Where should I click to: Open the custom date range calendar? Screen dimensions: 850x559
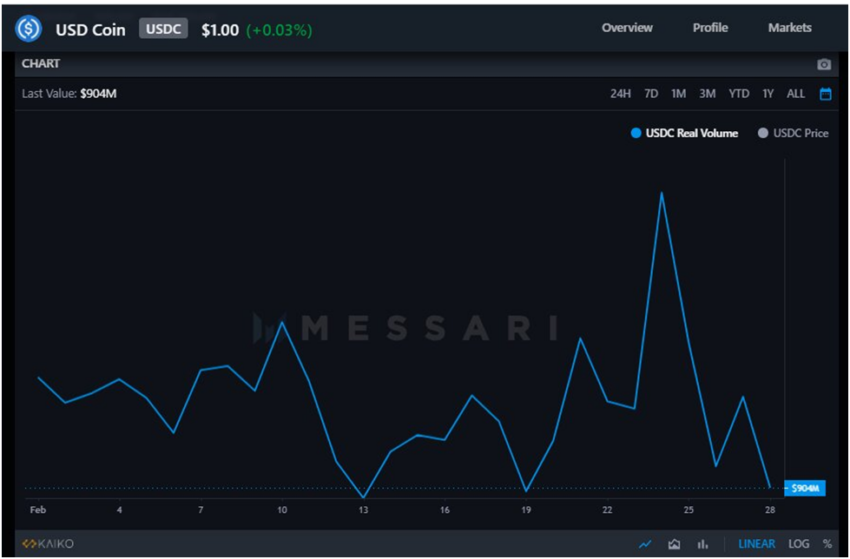(x=825, y=94)
